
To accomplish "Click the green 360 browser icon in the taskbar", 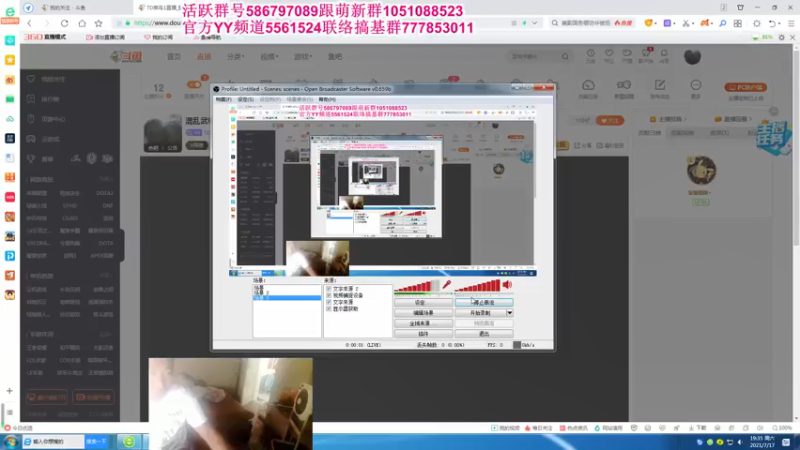I will (129, 442).
